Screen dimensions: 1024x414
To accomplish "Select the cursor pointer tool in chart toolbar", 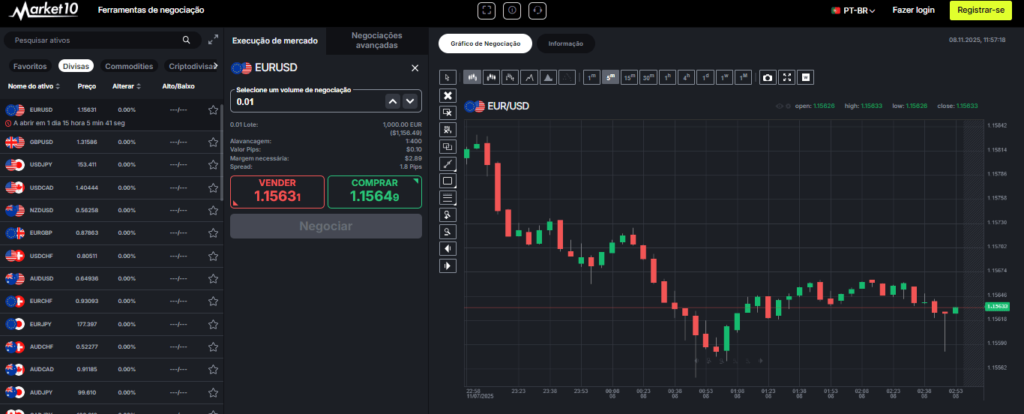I will [x=448, y=77].
